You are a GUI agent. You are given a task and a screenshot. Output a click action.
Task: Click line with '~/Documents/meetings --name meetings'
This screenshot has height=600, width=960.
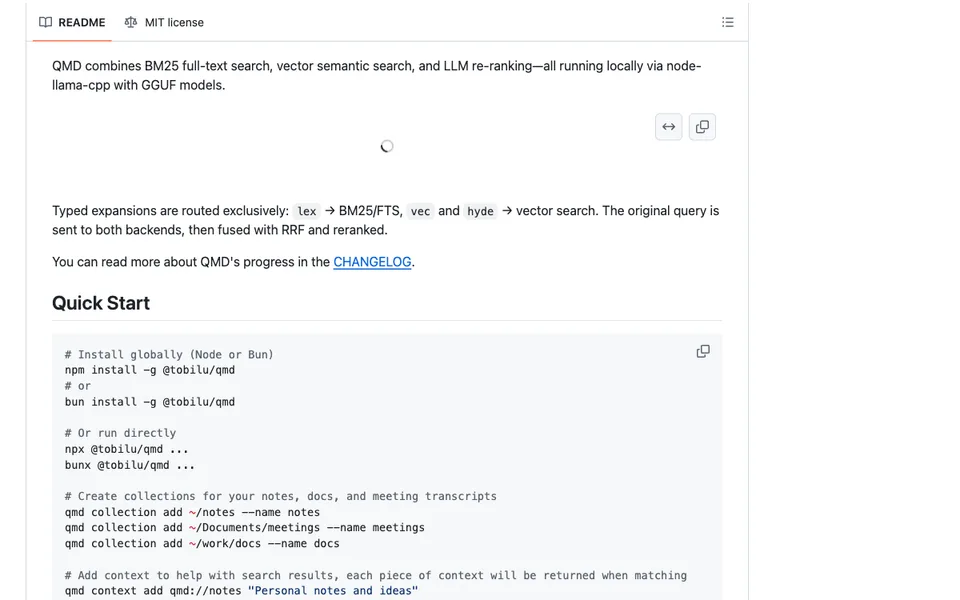click(245, 527)
